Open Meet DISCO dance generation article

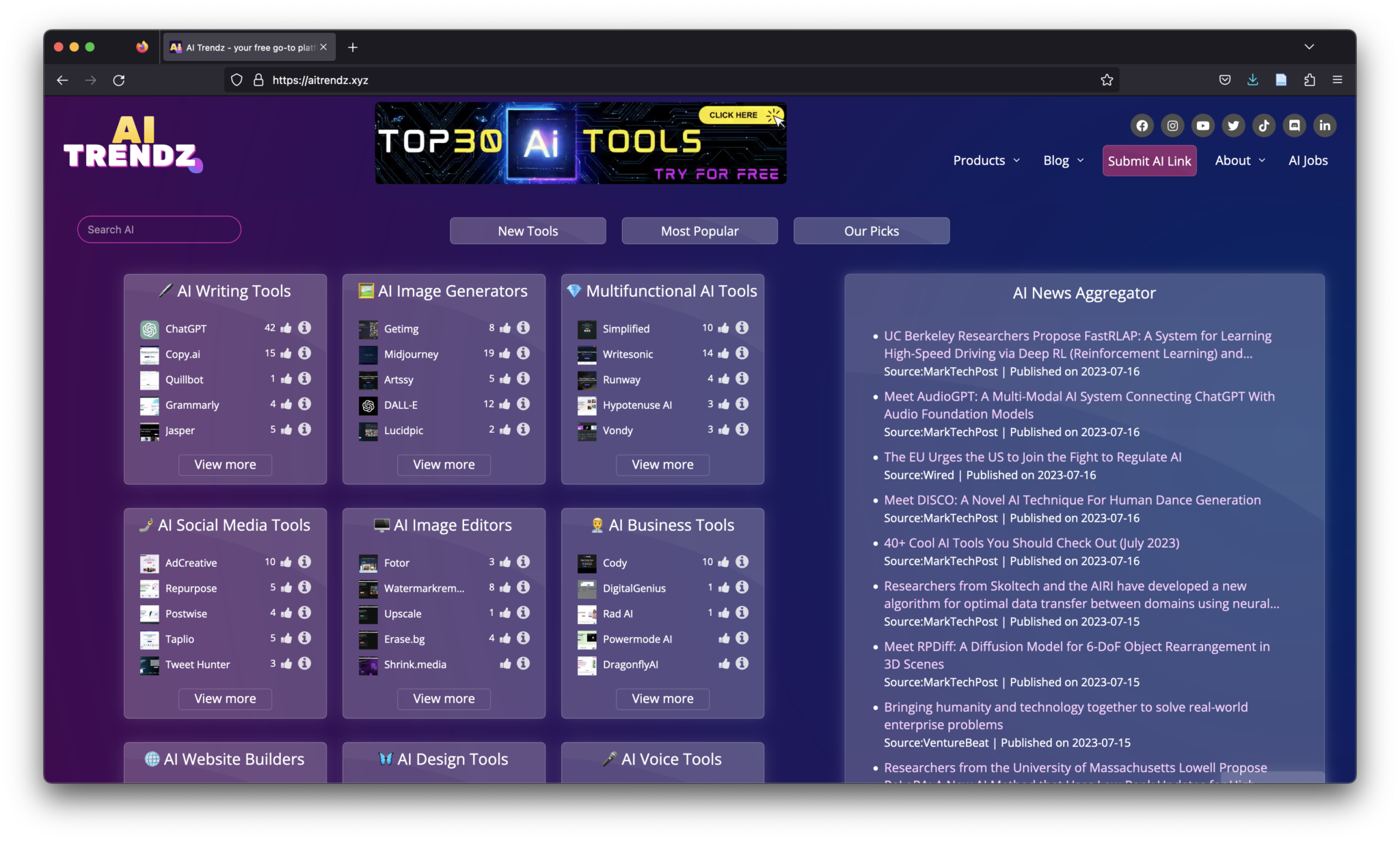coord(1072,500)
